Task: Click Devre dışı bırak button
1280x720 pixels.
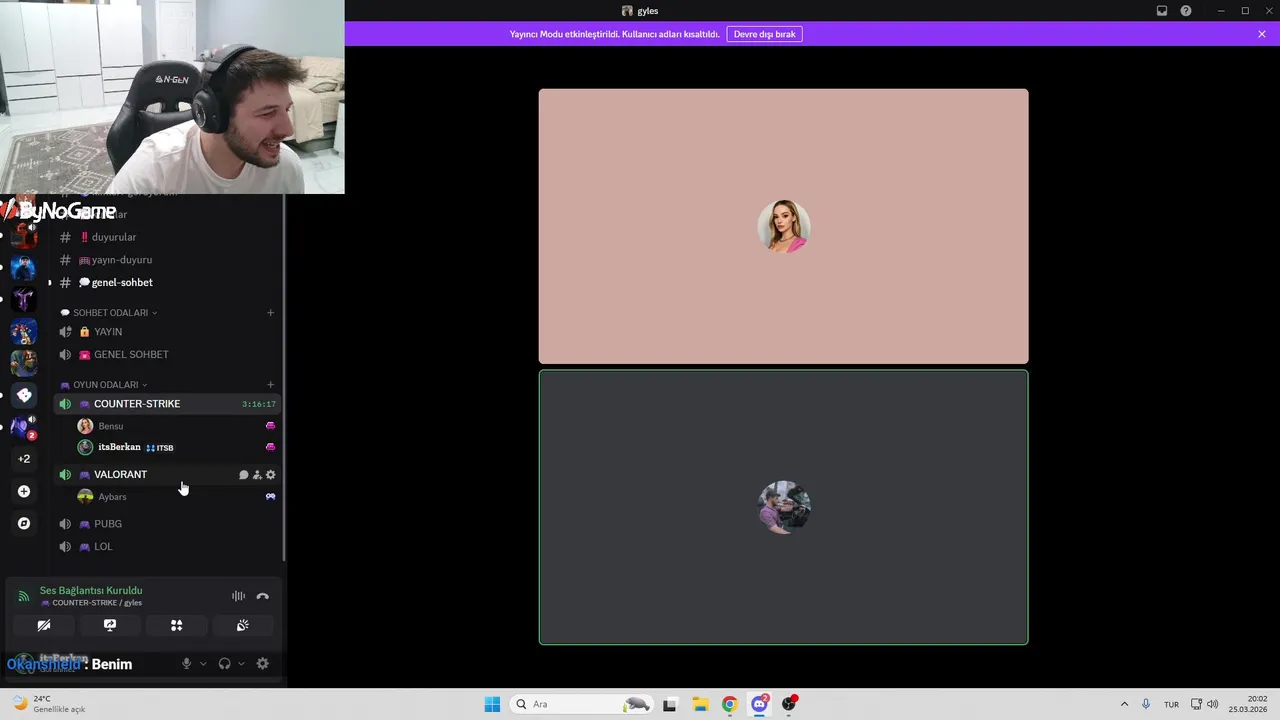Action: point(764,34)
